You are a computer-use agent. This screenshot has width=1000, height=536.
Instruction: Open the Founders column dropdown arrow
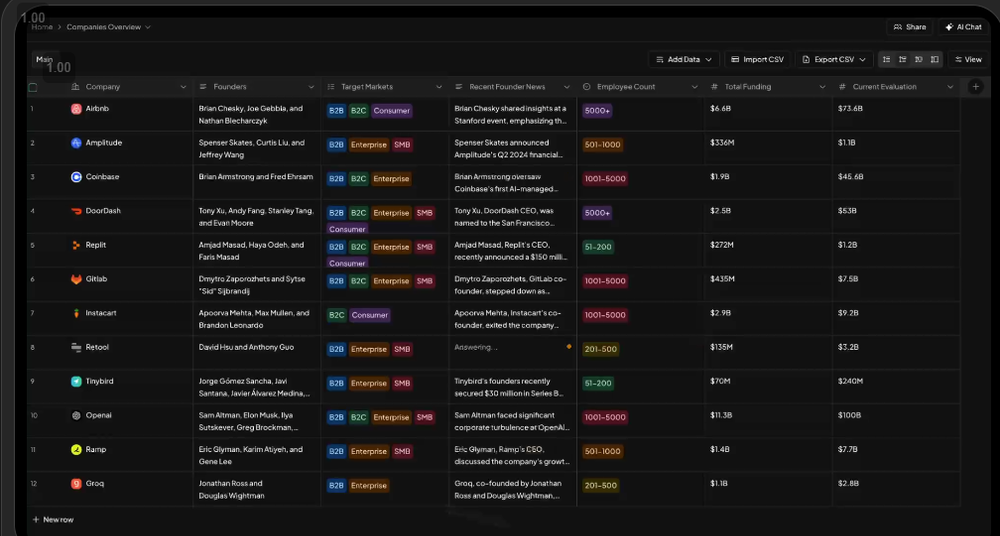(x=311, y=87)
